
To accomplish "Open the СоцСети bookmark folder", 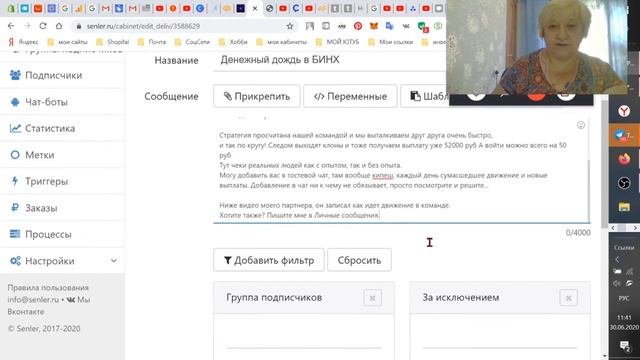I will pyautogui.click(x=192, y=42).
